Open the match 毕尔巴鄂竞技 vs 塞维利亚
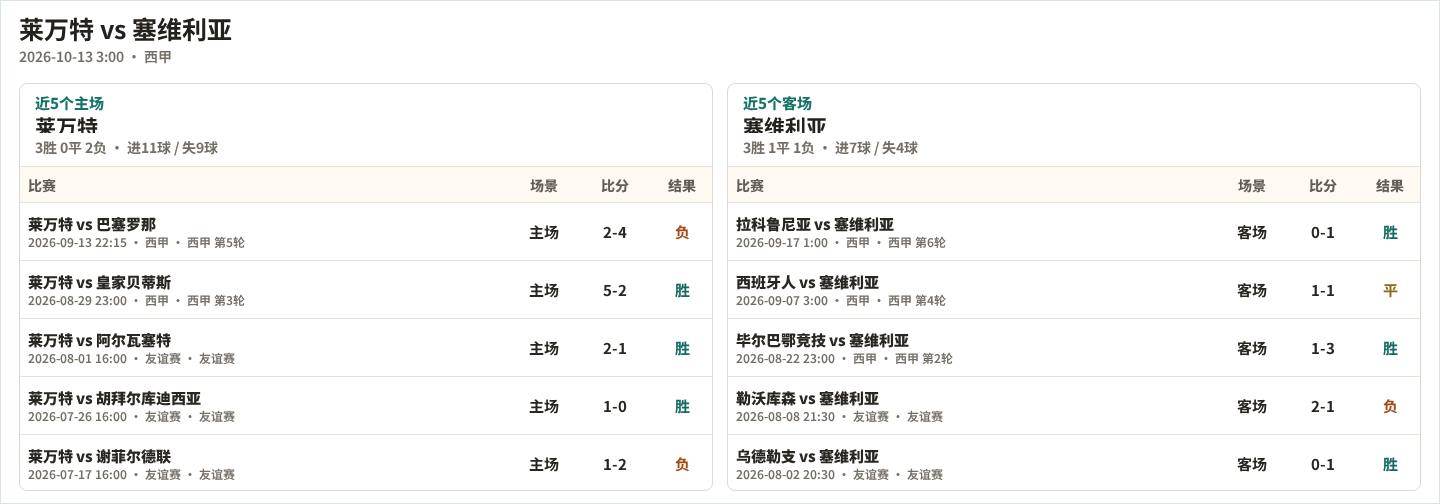Screen dimensions: 1440x504 [x=822, y=340]
